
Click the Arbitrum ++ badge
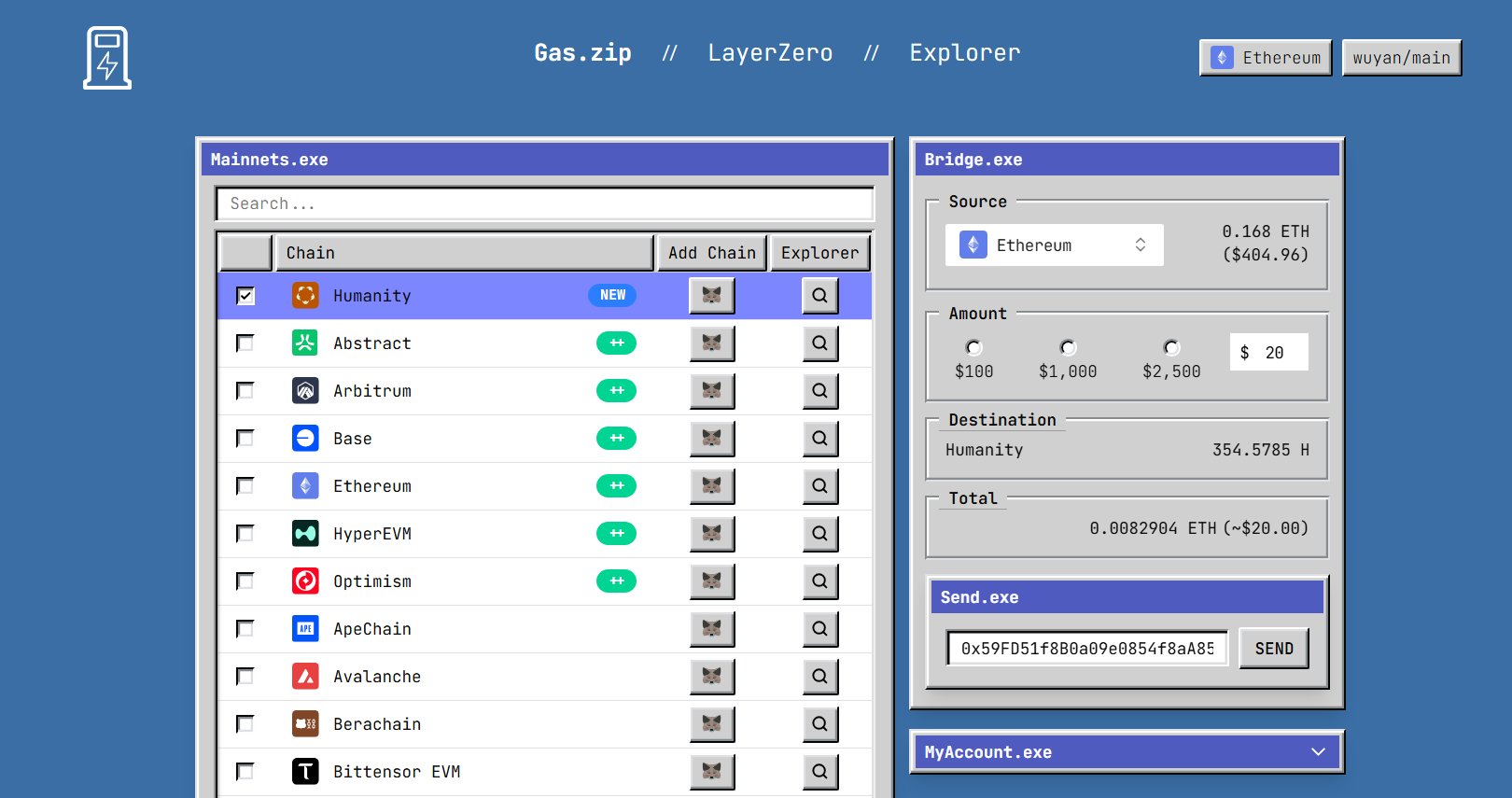[616, 391]
